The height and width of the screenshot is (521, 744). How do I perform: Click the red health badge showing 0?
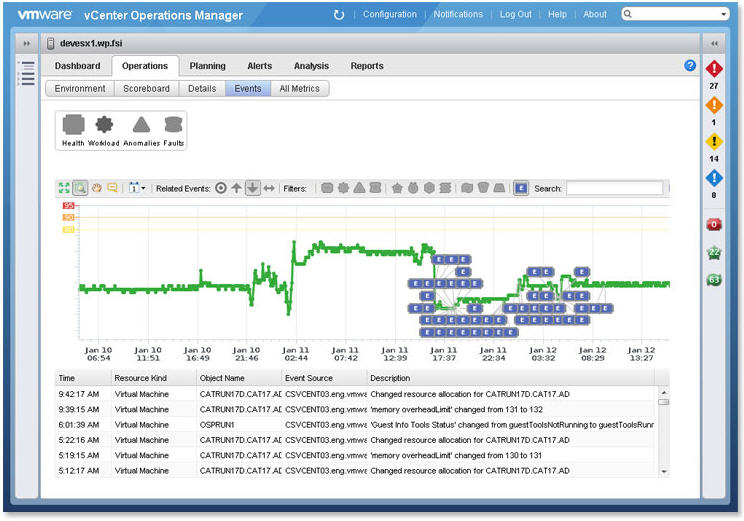pyautogui.click(x=714, y=224)
